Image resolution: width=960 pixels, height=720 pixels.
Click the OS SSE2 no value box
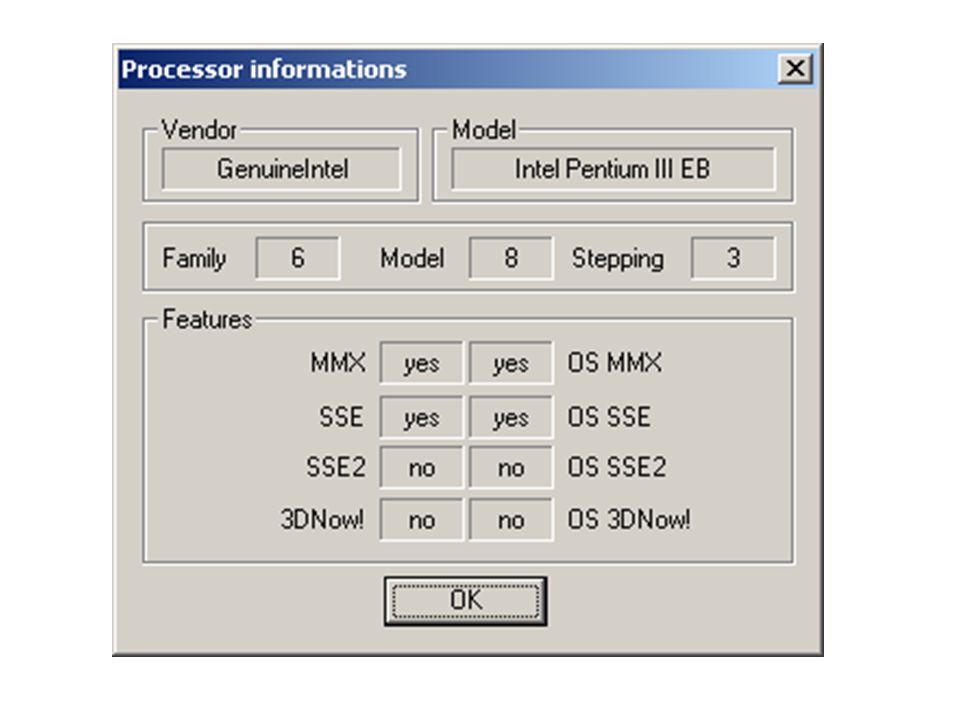pos(511,467)
